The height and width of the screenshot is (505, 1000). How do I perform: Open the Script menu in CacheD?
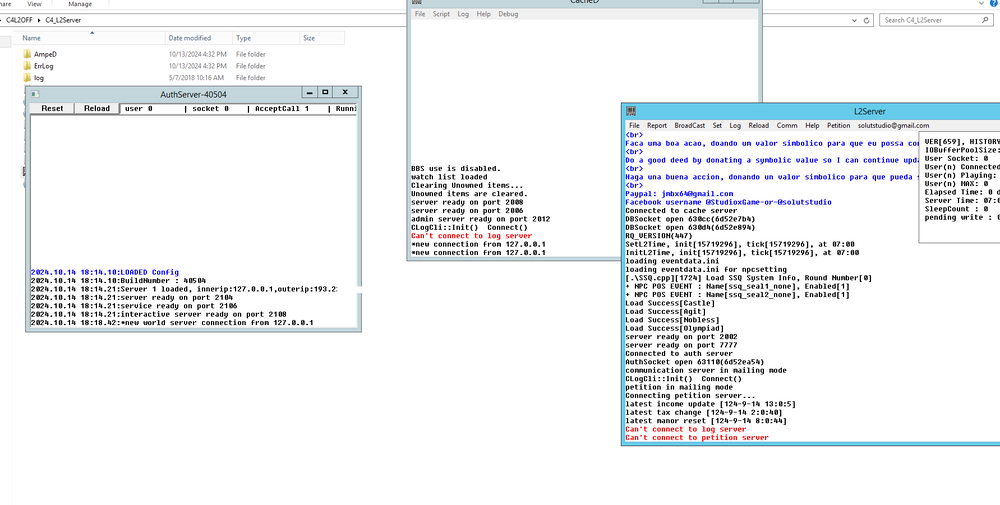point(441,14)
